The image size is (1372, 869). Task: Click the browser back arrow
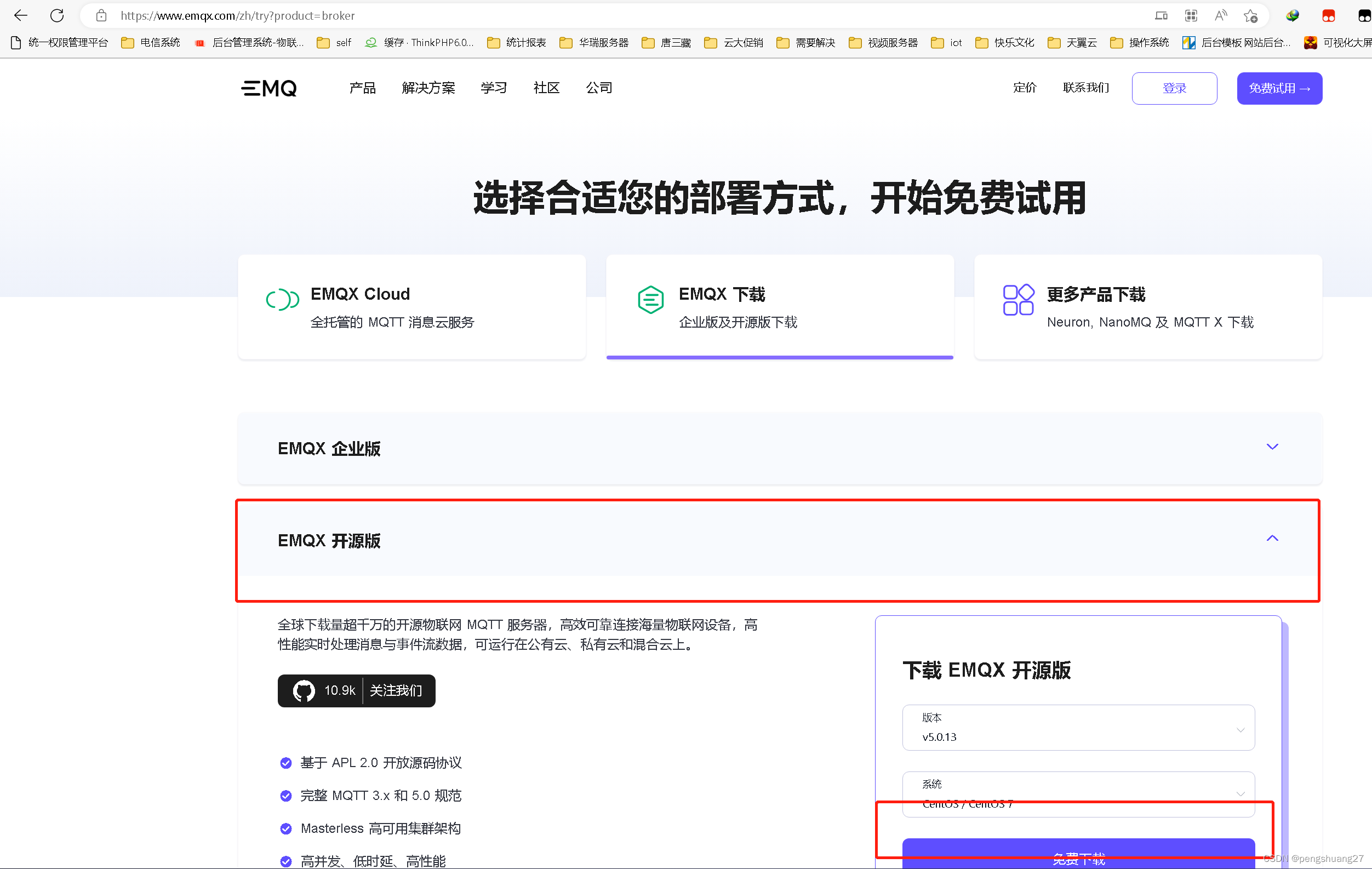pos(20,15)
